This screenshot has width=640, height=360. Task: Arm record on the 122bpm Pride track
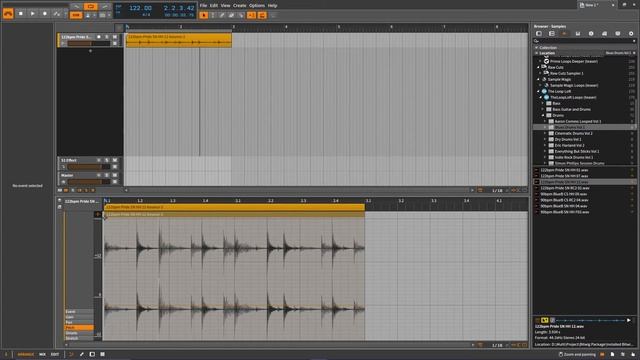click(99, 37)
